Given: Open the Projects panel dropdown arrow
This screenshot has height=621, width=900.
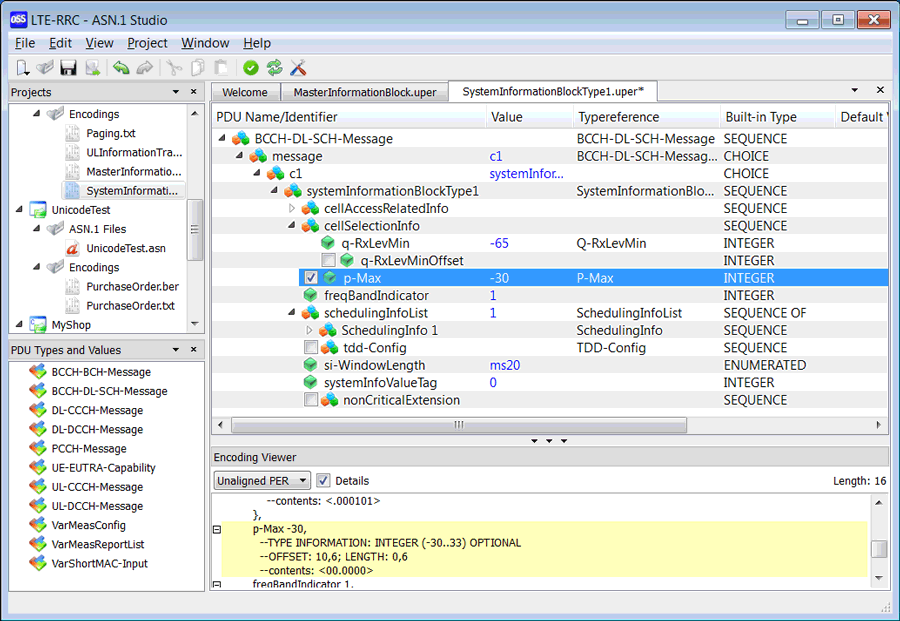Looking at the screenshot, I should tap(176, 92).
